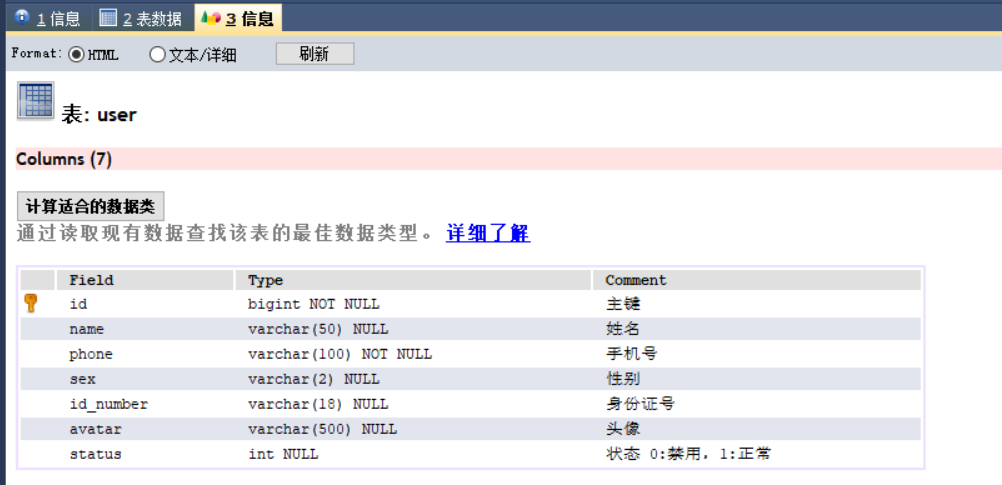
Task: Select the active '3 信息' tab
Action: (238, 18)
